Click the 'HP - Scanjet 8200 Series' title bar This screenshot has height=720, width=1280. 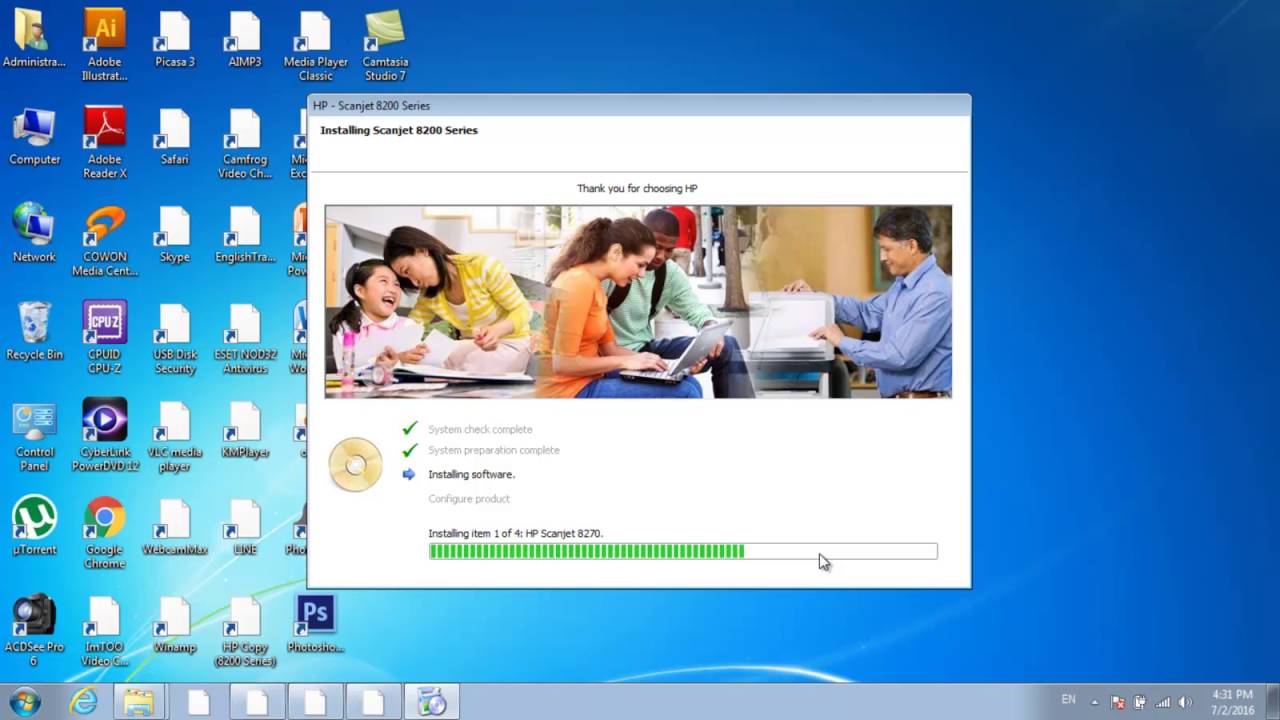(638, 105)
